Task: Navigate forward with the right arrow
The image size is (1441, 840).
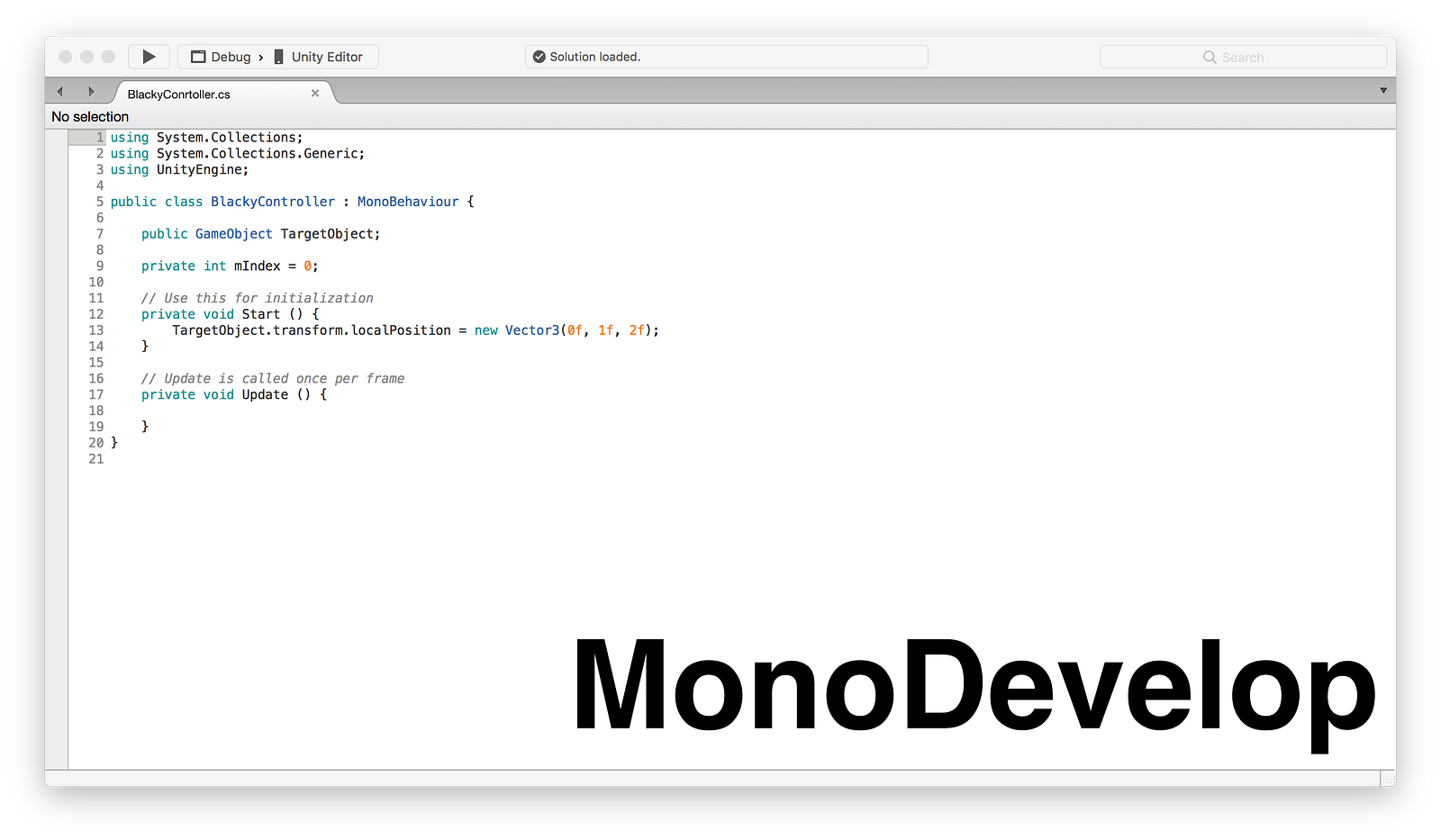Action: [x=91, y=91]
